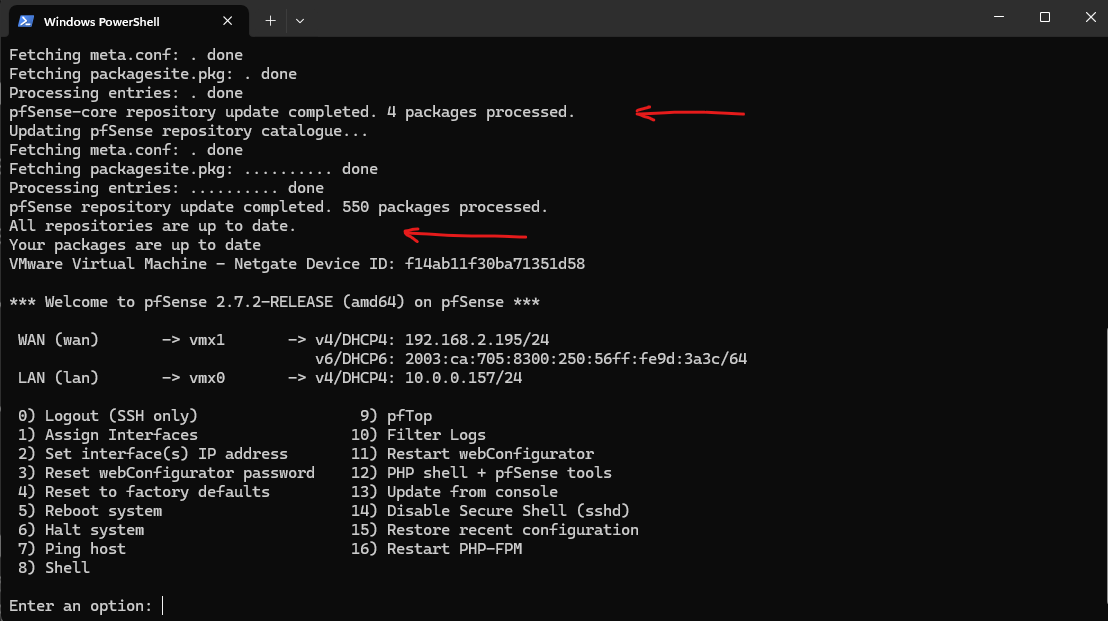The image size is (1108, 621).
Task: Click the cursor after "Enter an option:"
Action: click(x=163, y=606)
